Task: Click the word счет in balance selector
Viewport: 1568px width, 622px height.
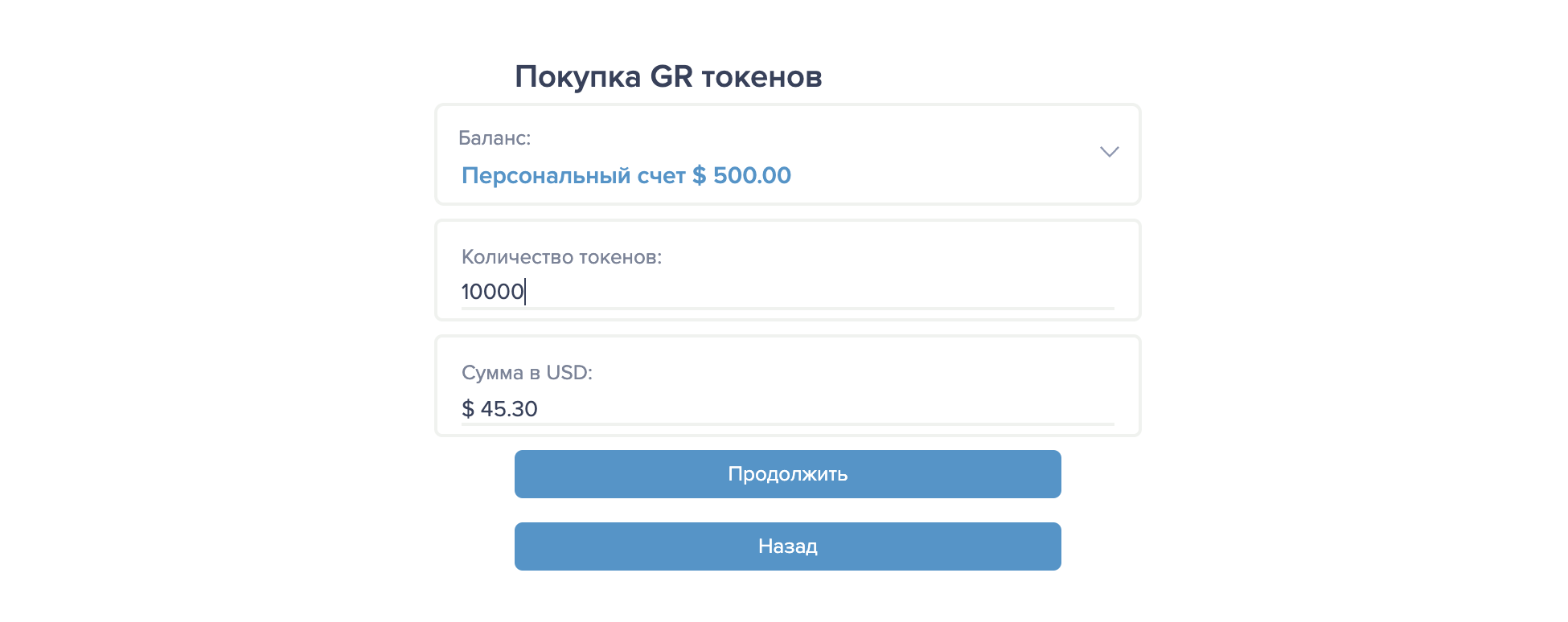Action: [661, 175]
